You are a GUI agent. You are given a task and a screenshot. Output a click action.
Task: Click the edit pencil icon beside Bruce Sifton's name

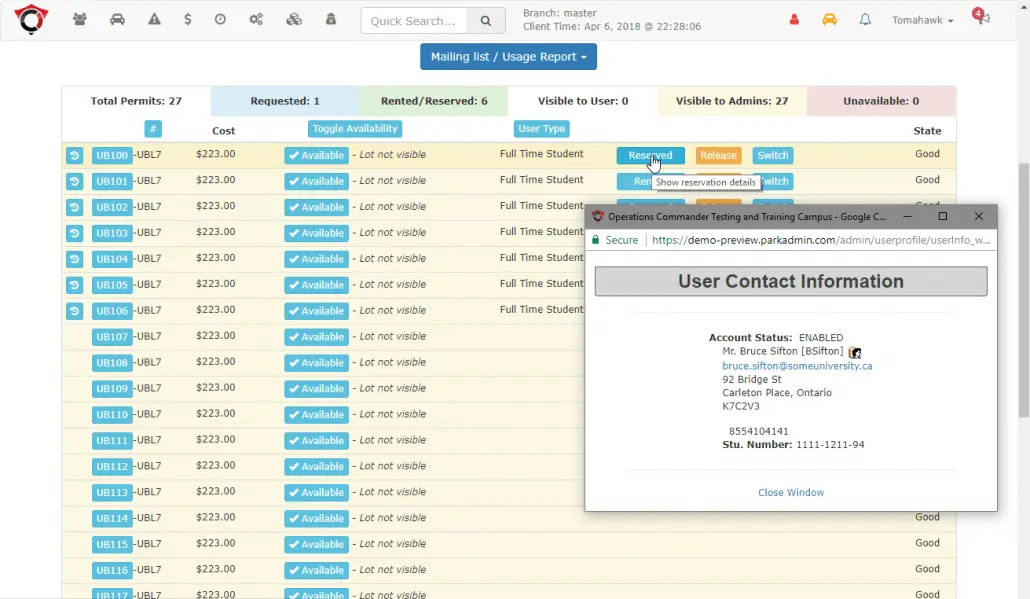coord(855,352)
